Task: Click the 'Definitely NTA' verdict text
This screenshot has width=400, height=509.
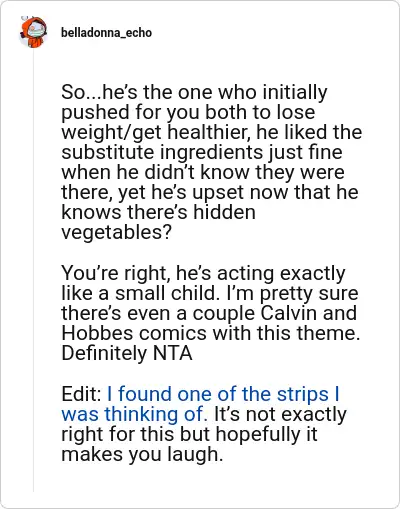Action: [x=127, y=353]
